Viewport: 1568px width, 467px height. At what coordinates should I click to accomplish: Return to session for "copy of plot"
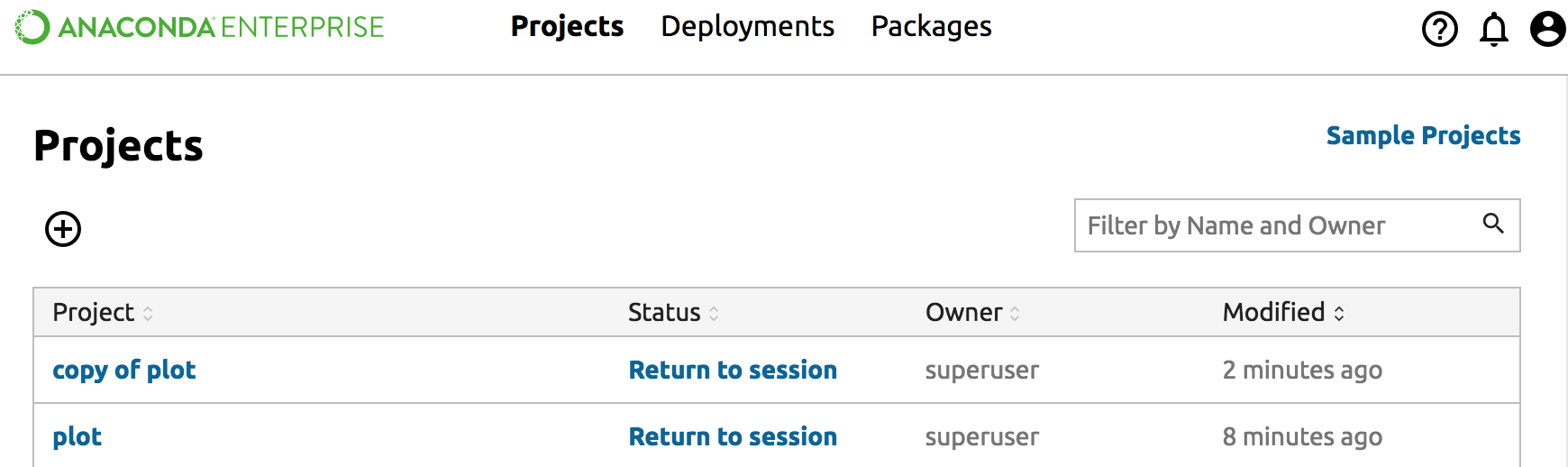click(733, 370)
